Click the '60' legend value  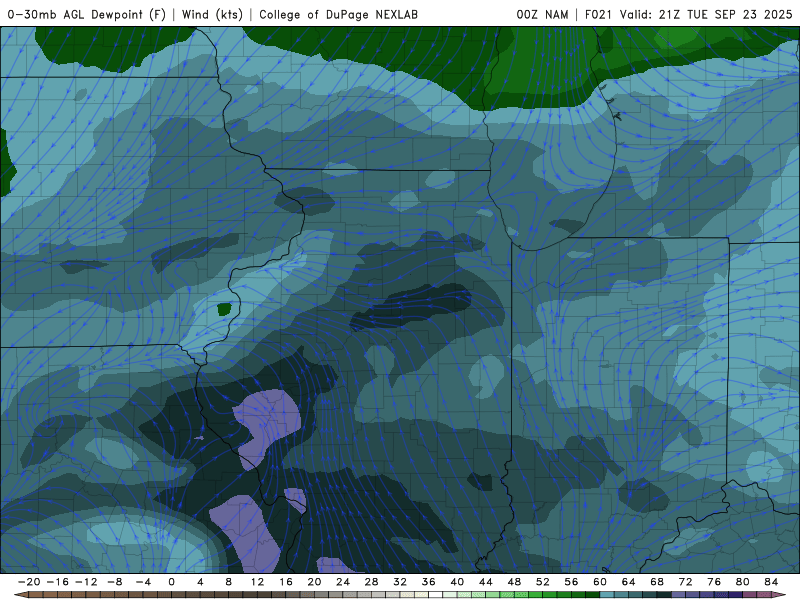(600, 582)
